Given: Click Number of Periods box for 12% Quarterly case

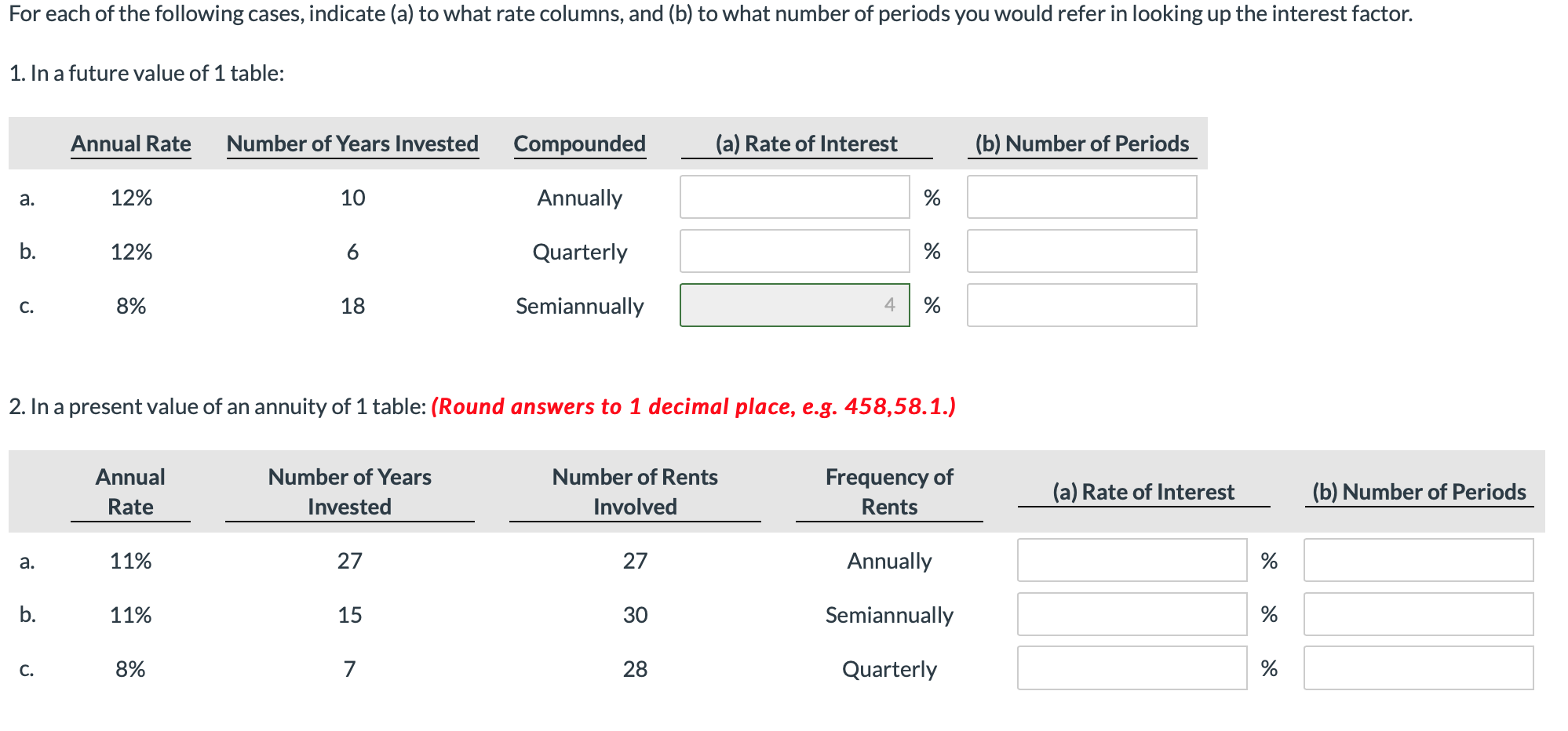Looking at the screenshot, I should tap(1081, 251).
